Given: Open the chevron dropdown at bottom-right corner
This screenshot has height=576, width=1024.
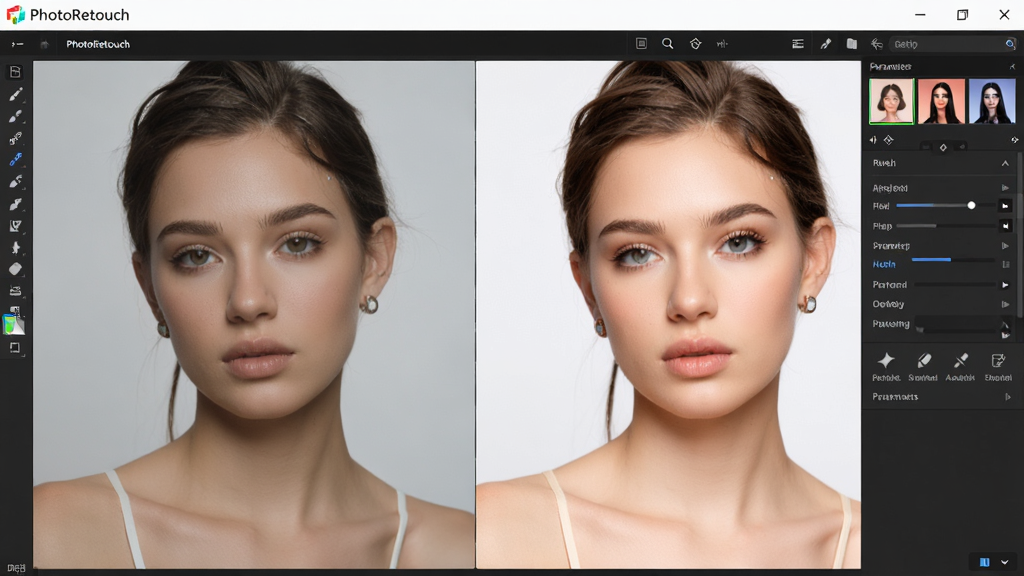Looking at the screenshot, I should (1004, 562).
